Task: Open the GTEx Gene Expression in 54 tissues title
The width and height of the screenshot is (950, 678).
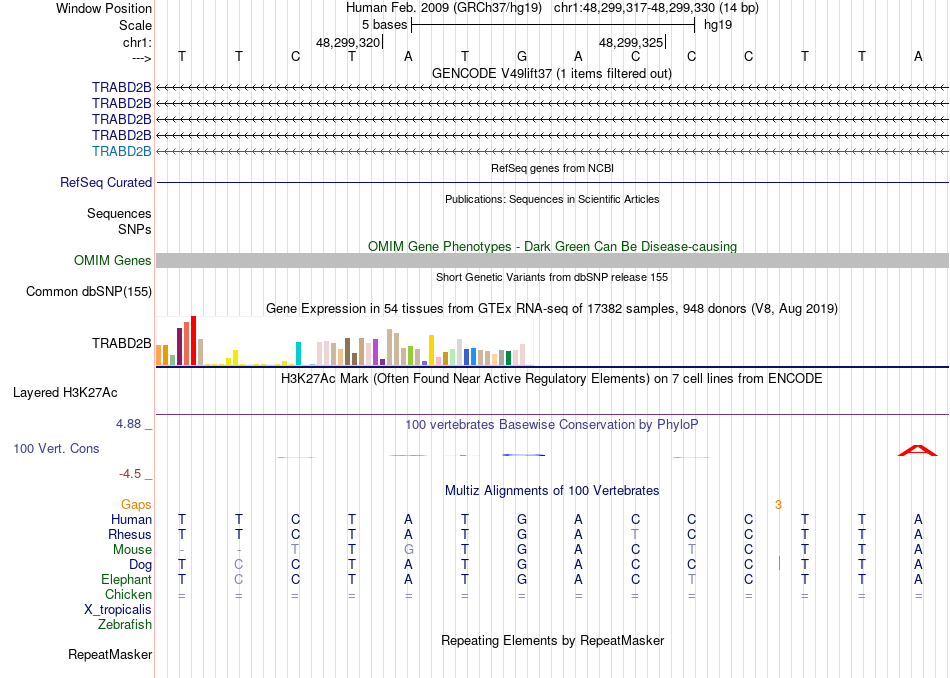Action: pos(552,308)
